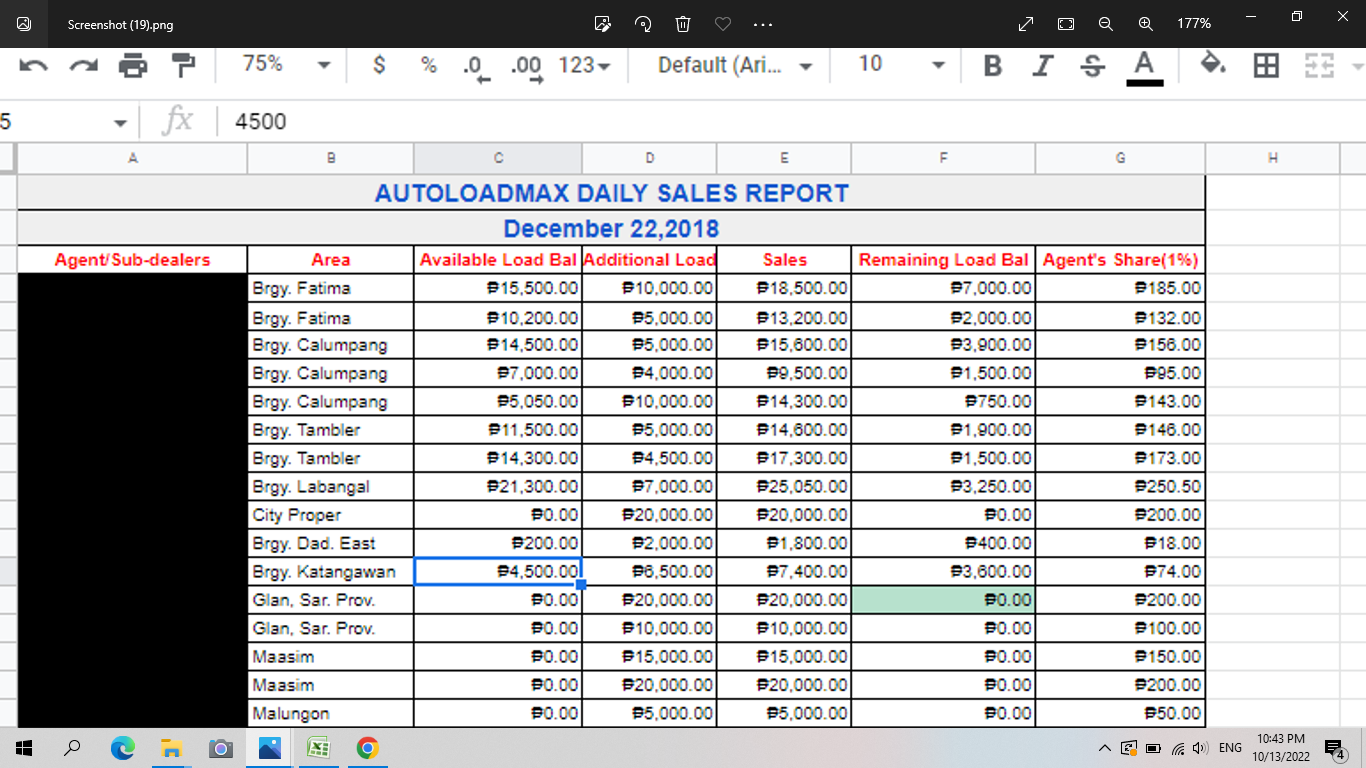
Task: Toggle bold formatting
Action: [992, 65]
